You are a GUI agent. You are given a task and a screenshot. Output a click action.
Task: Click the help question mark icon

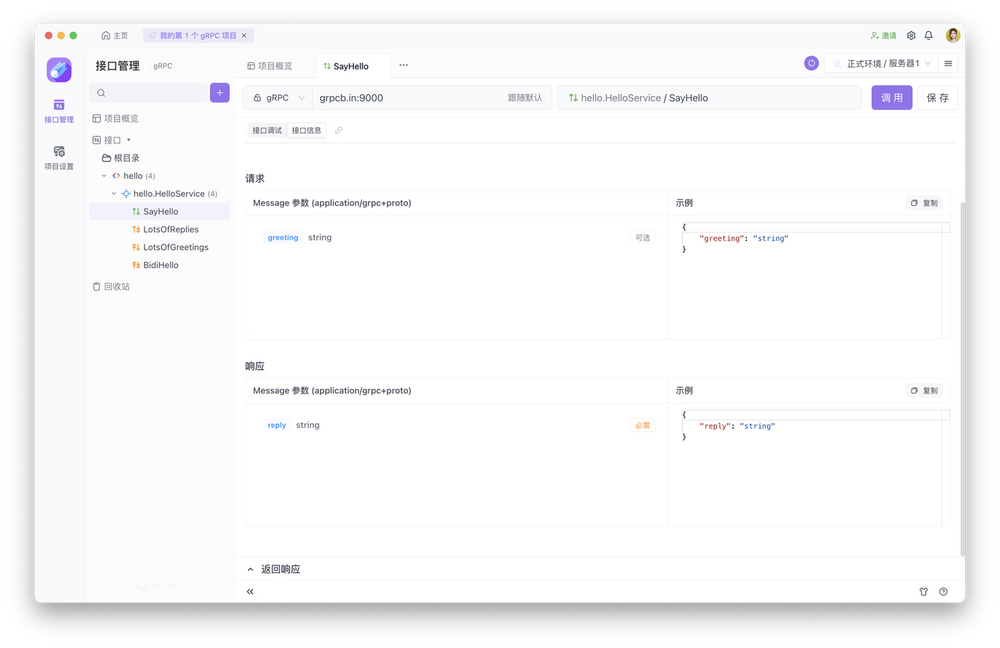pos(943,591)
